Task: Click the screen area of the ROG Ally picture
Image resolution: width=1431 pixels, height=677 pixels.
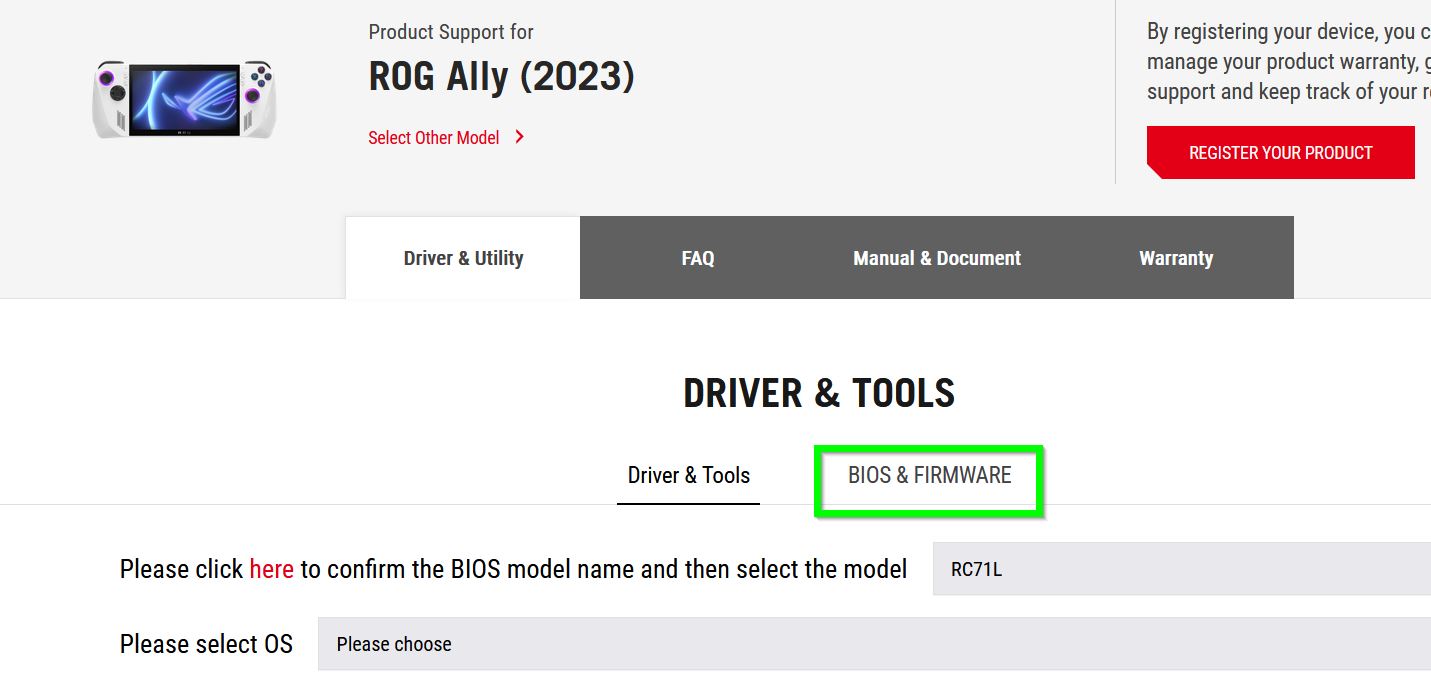Action: 184,98
